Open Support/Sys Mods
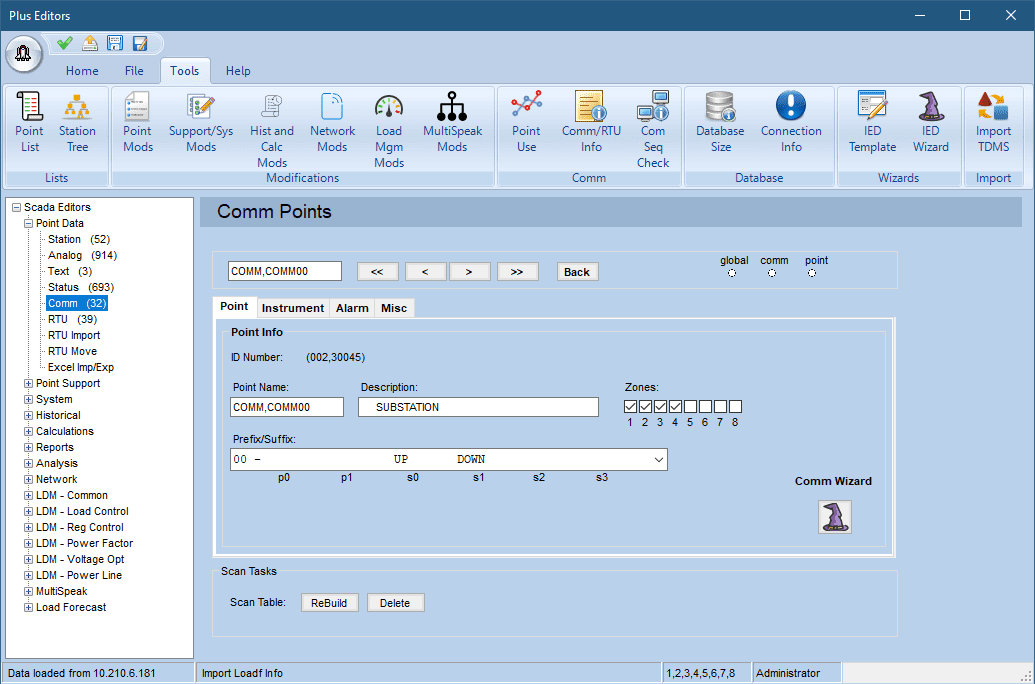Viewport: 1035px width, 684px height. coord(201,123)
